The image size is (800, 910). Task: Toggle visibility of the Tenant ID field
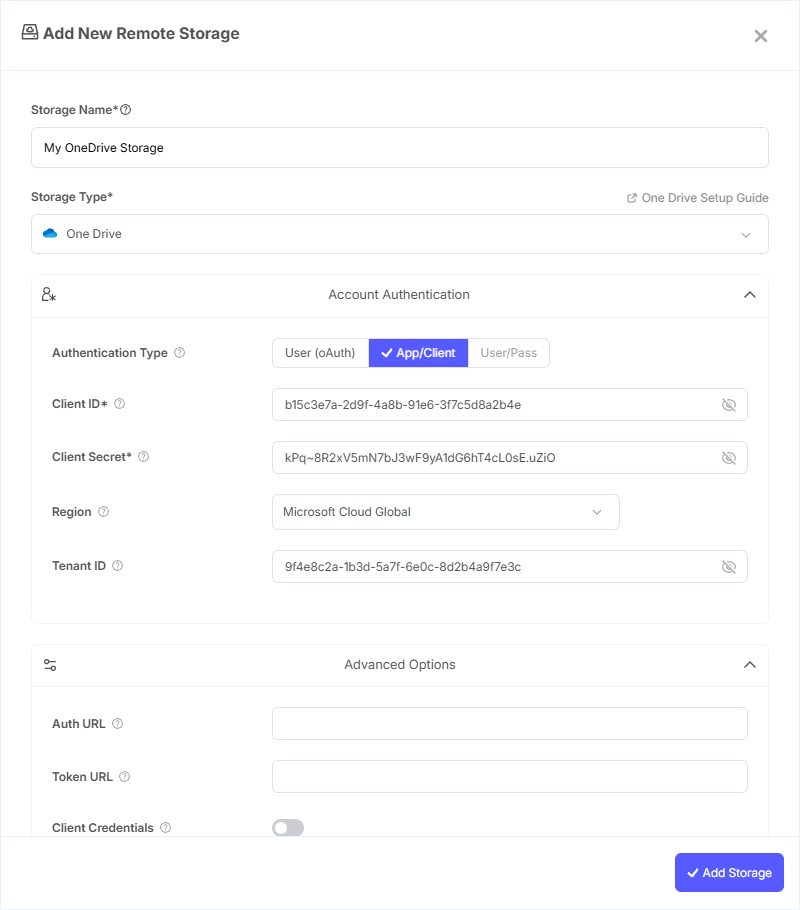pyautogui.click(x=729, y=567)
